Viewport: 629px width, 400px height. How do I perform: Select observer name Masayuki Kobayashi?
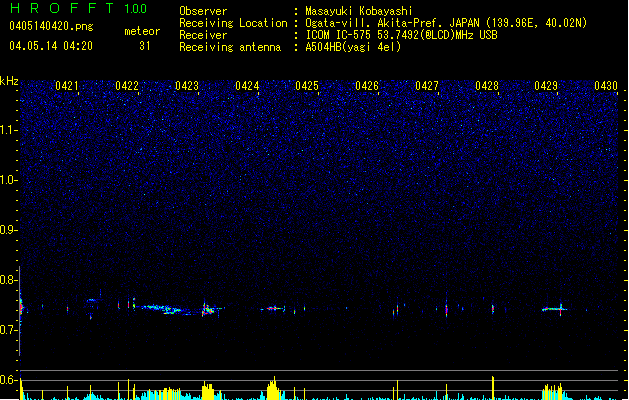pos(359,11)
